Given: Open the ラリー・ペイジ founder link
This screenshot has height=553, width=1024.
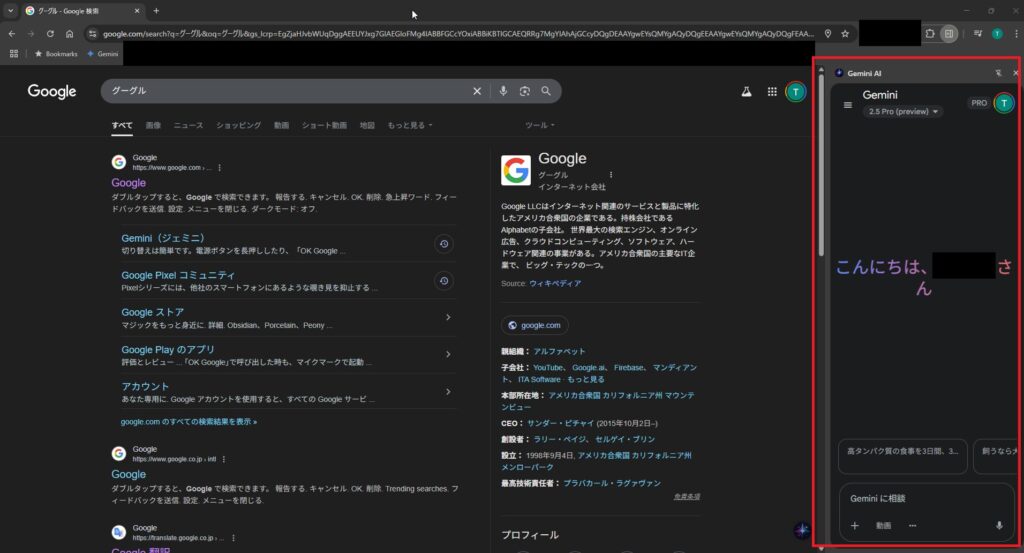Looking at the screenshot, I should point(560,439).
